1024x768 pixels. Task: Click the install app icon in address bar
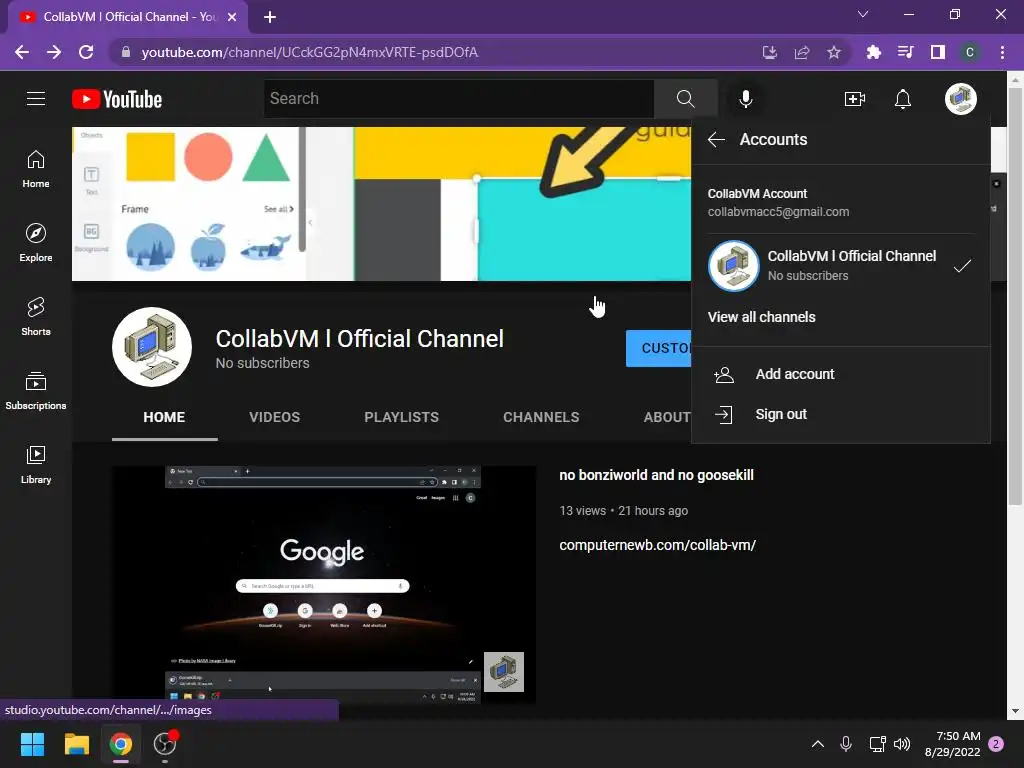click(770, 52)
